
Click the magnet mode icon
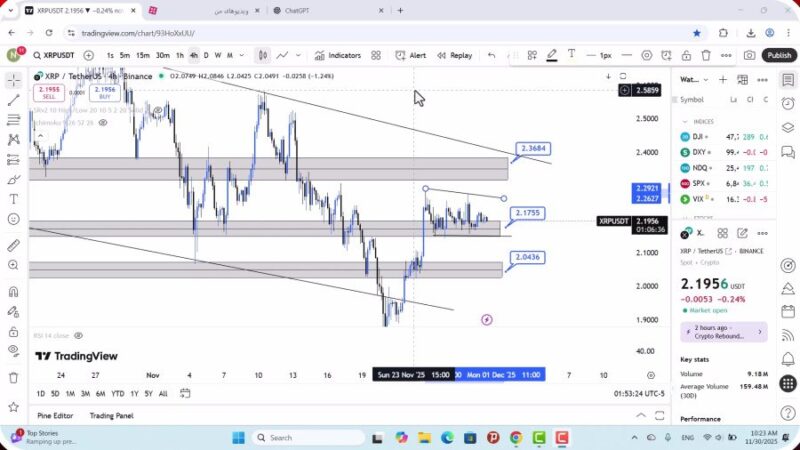tap(13, 292)
